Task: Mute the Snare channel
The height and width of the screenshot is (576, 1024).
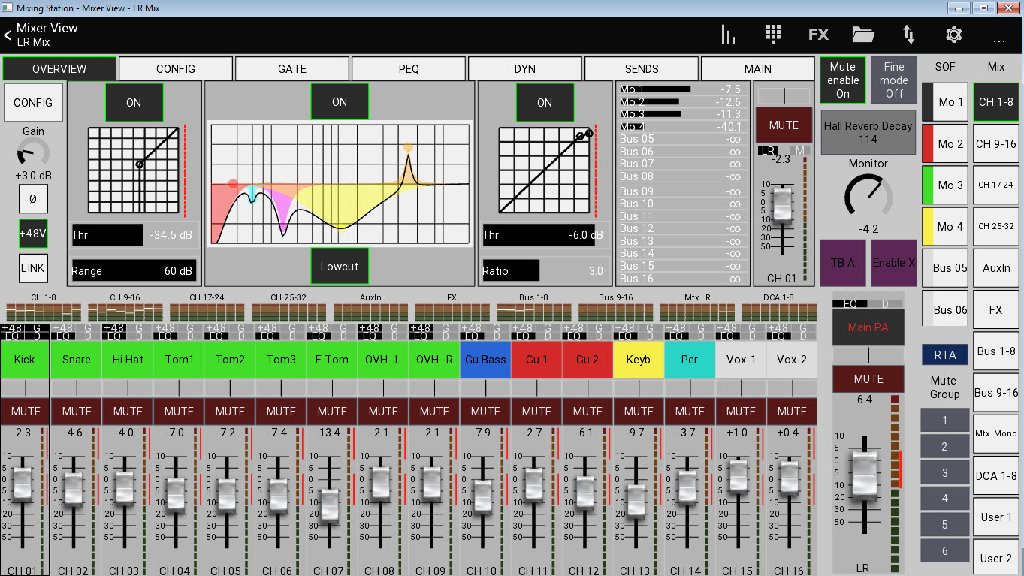Action: coord(76,411)
